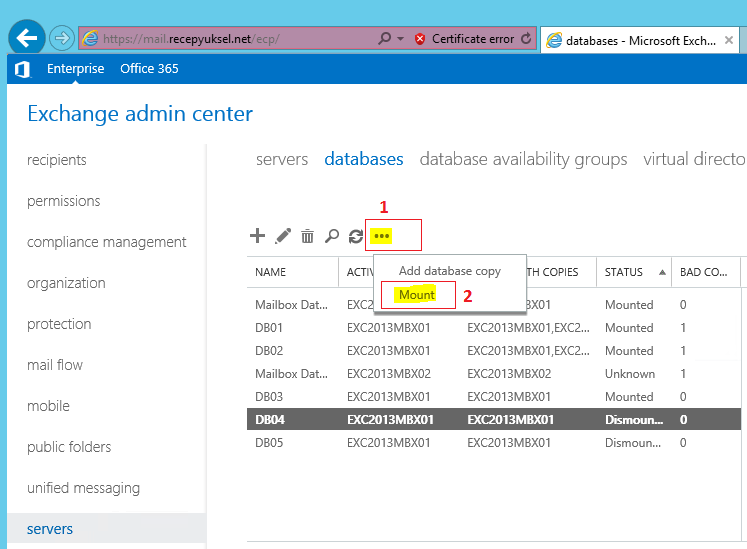The height and width of the screenshot is (549, 747).
Task: Open the More options ellipsis menu
Action: pyautogui.click(x=382, y=235)
